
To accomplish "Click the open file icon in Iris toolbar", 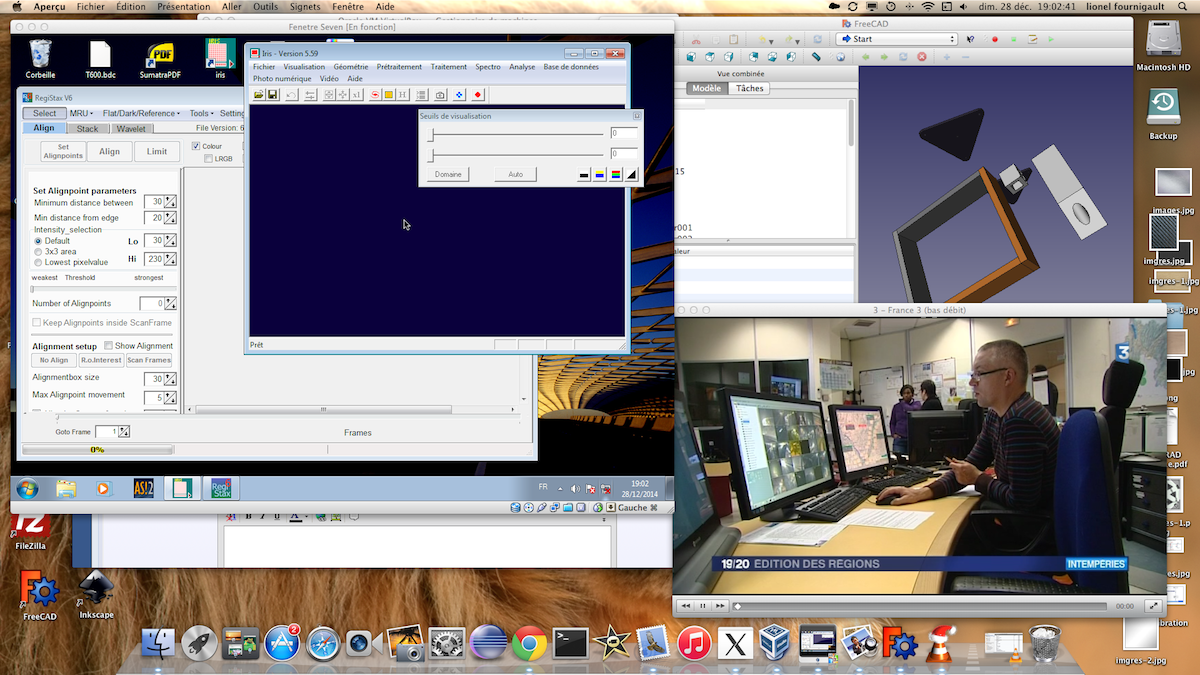I will point(258,95).
